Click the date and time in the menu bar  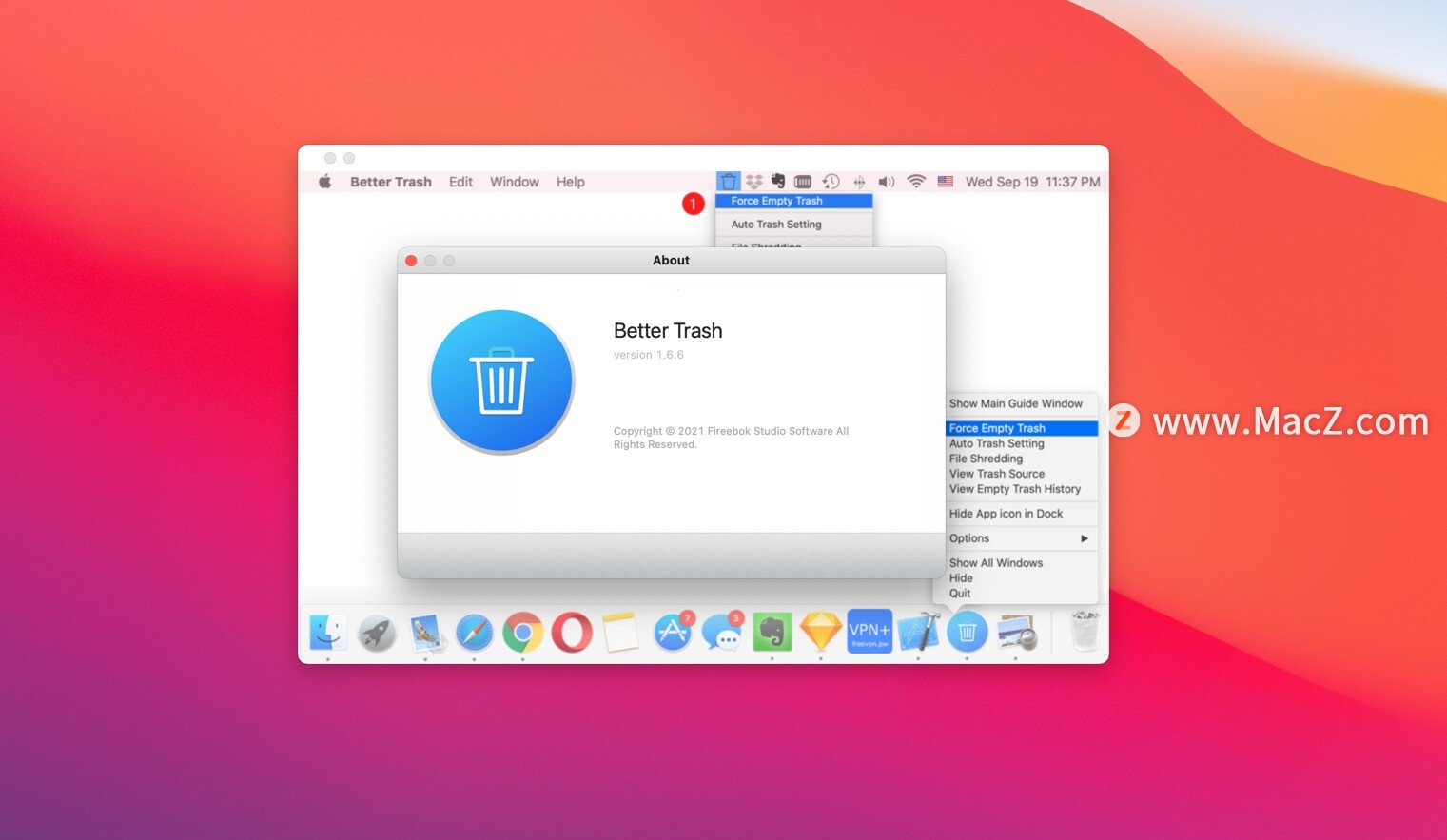tap(1032, 182)
